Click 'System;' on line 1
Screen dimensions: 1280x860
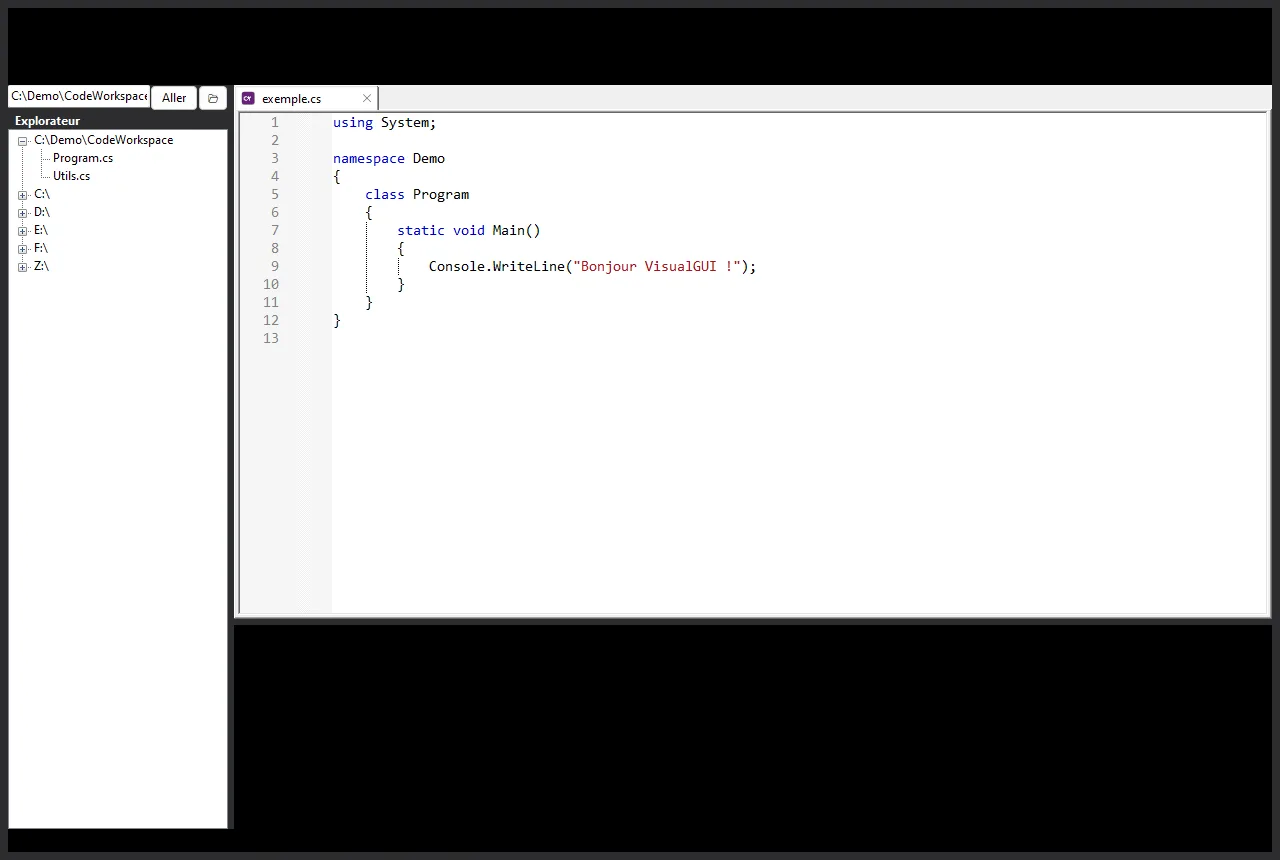(x=409, y=122)
